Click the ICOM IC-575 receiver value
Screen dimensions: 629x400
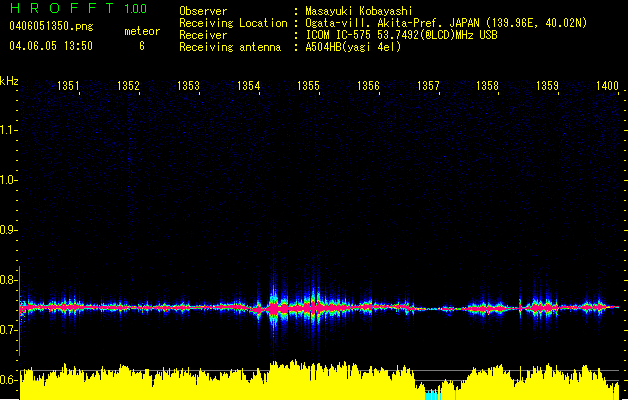(x=401, y=35)
